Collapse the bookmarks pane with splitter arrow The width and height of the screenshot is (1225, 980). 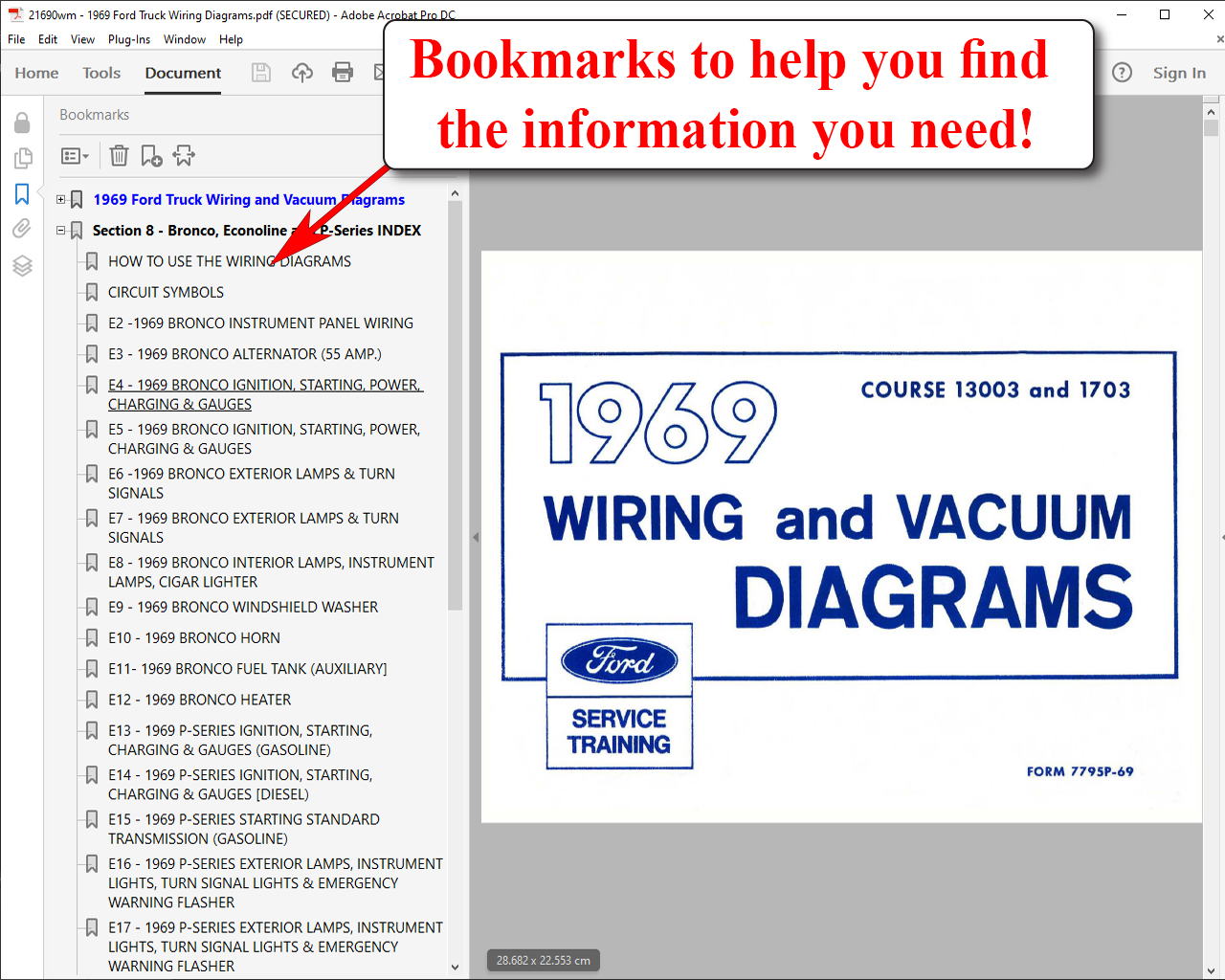click(476, 538)
